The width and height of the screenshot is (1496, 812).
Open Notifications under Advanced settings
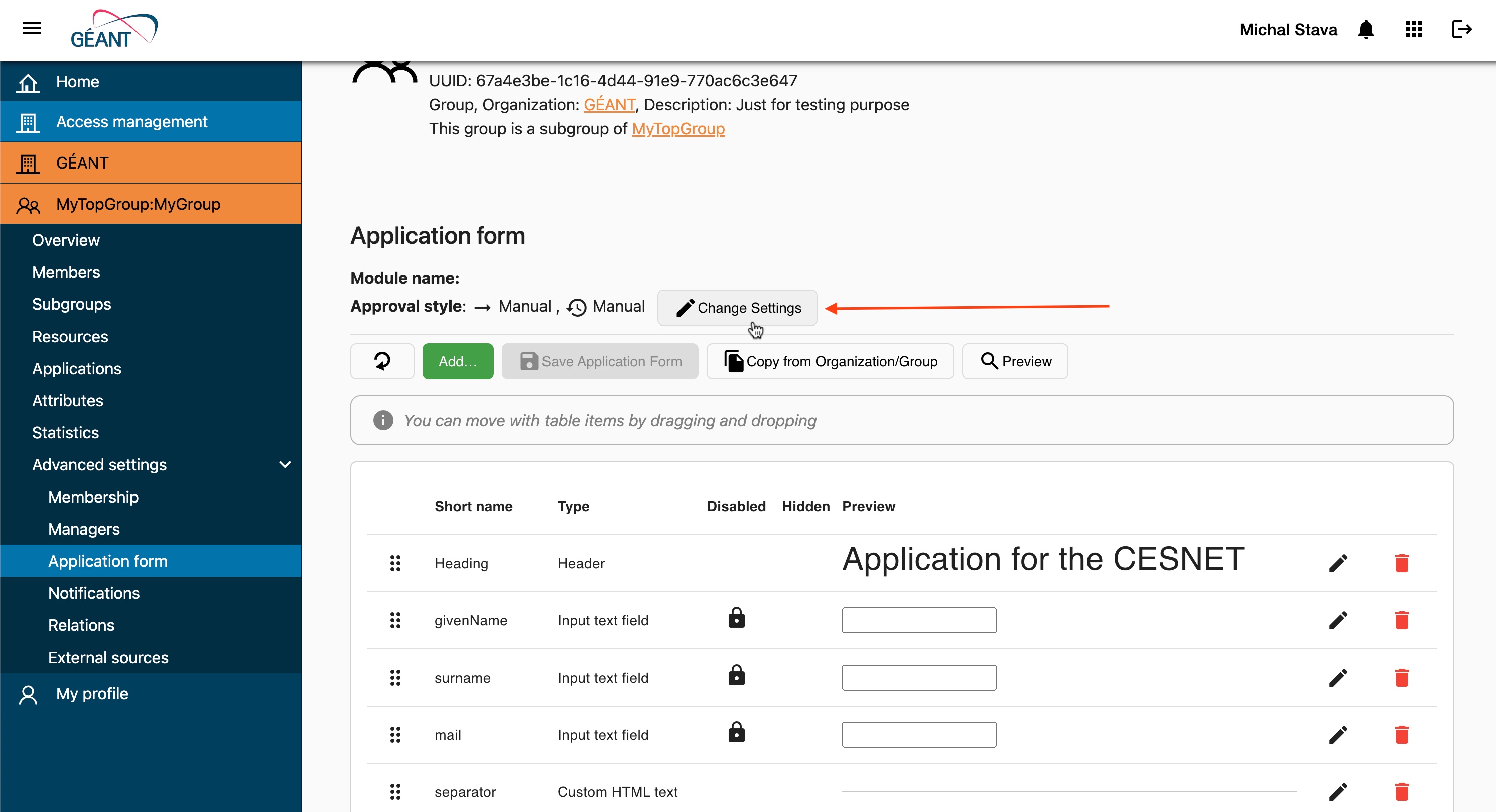click(151, 593)
